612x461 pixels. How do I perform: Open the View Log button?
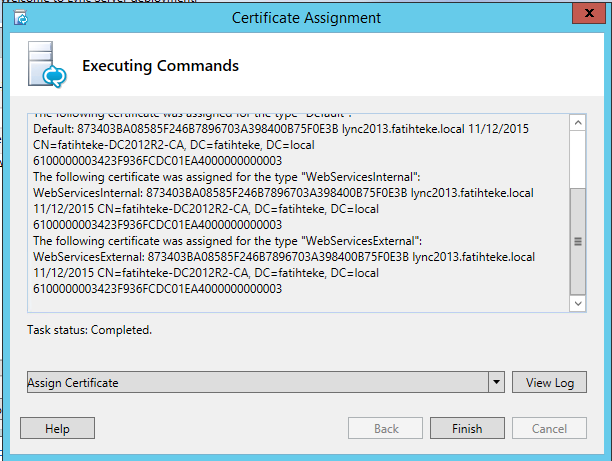[549, 382]
